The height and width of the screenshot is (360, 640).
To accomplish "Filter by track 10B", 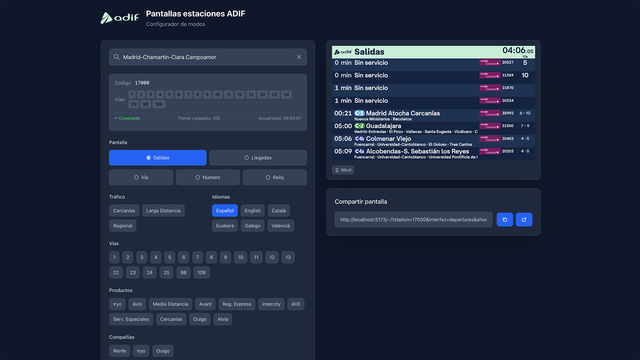I will point(202,273).
